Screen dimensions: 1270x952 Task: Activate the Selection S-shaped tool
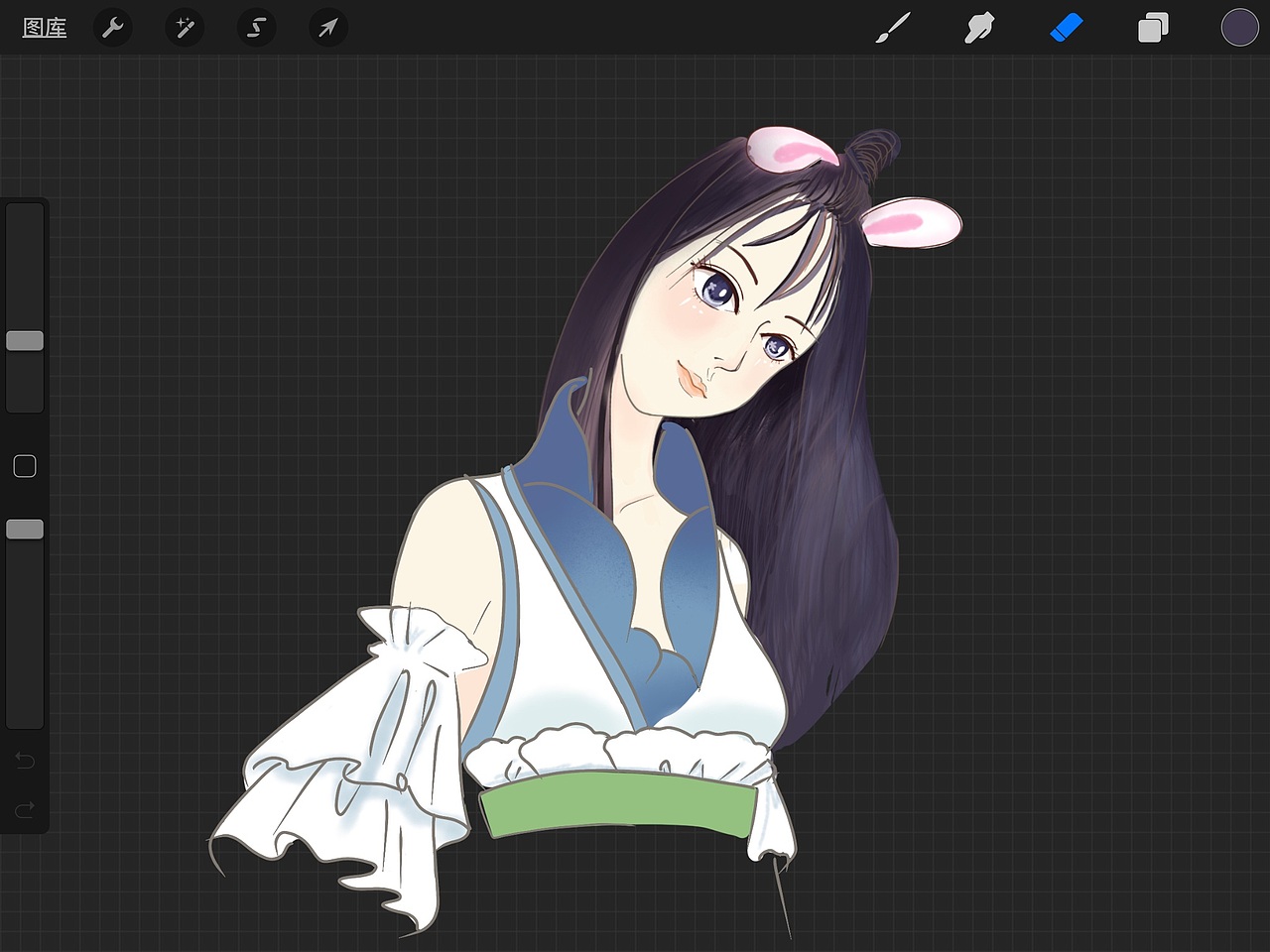(x=256, y=28)
